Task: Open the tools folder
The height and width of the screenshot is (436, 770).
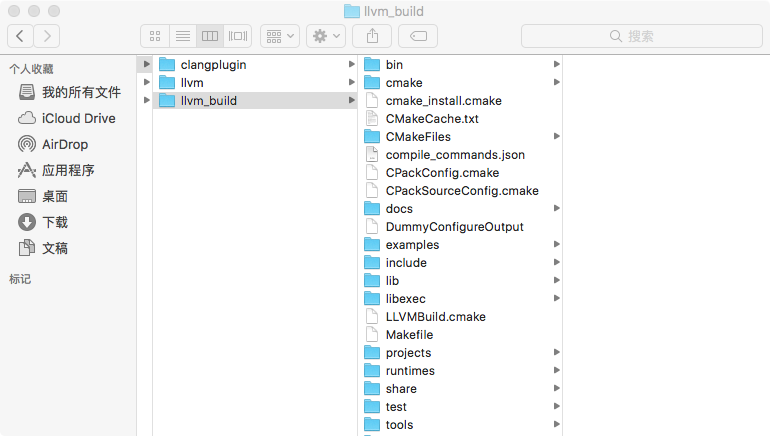Action: click(460, 425)
